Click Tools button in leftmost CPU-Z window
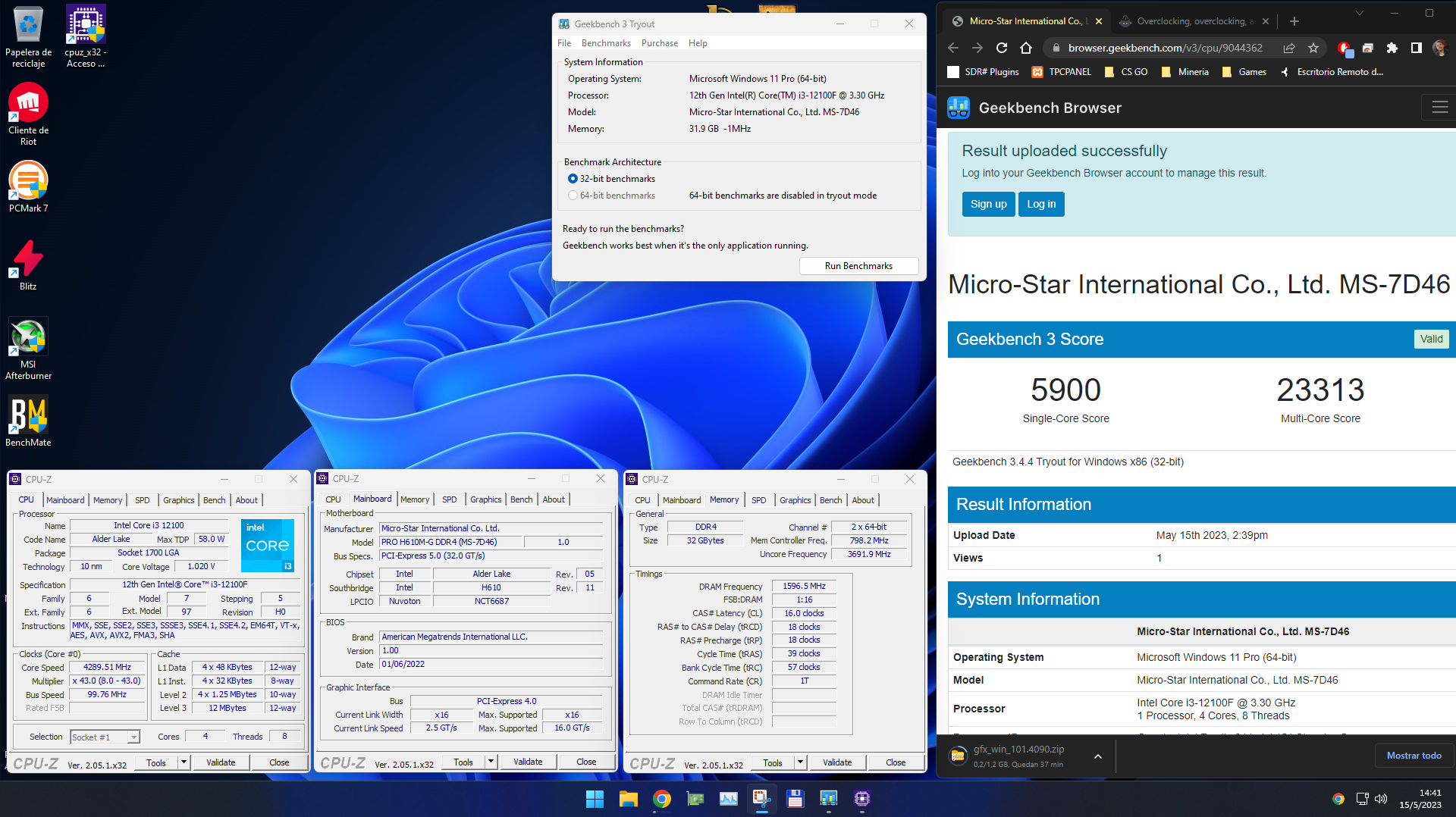This screenshot has width=1456, height=817. point(156,762)
